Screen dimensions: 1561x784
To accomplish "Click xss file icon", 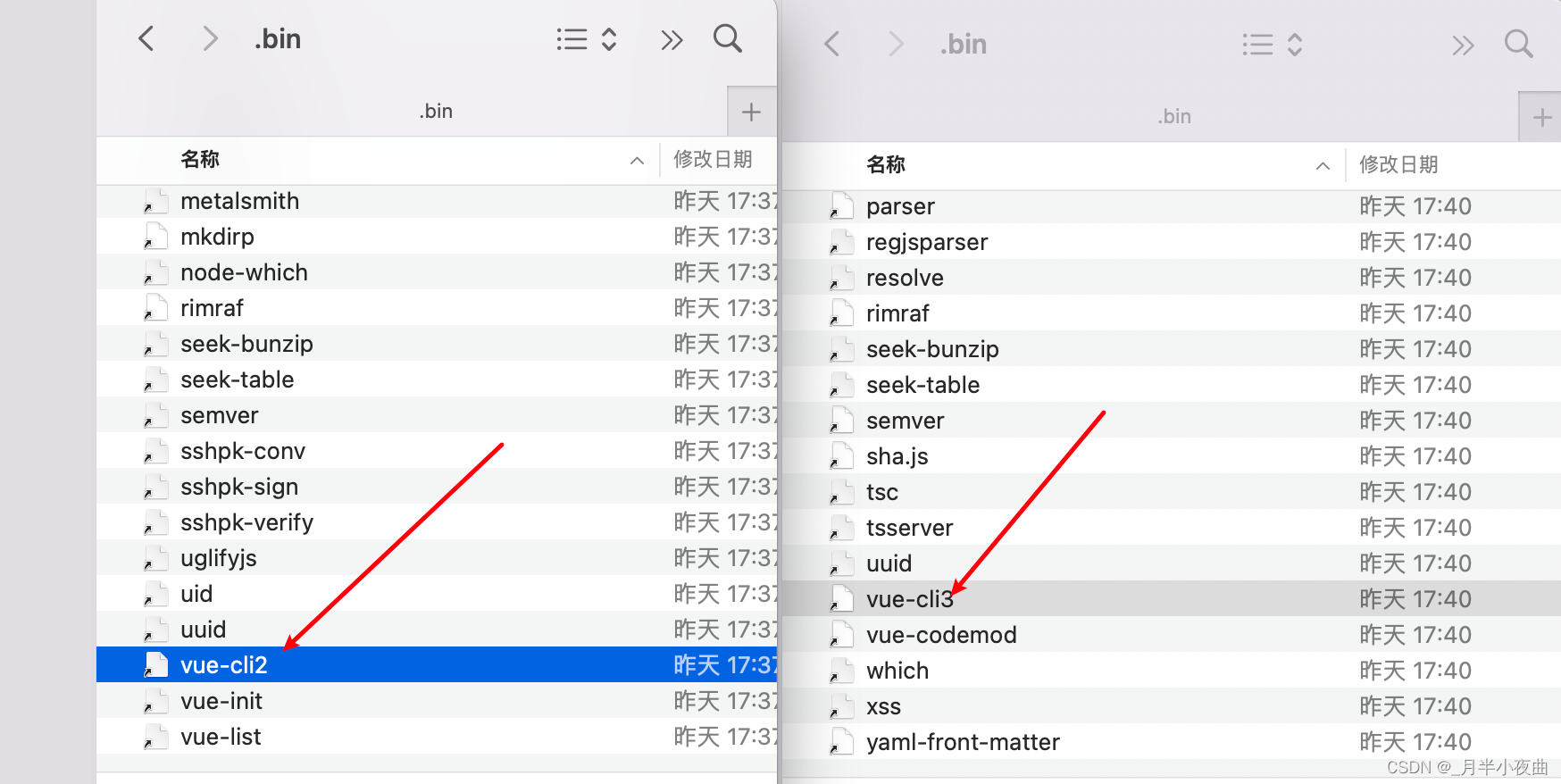I will coord(841,706).
